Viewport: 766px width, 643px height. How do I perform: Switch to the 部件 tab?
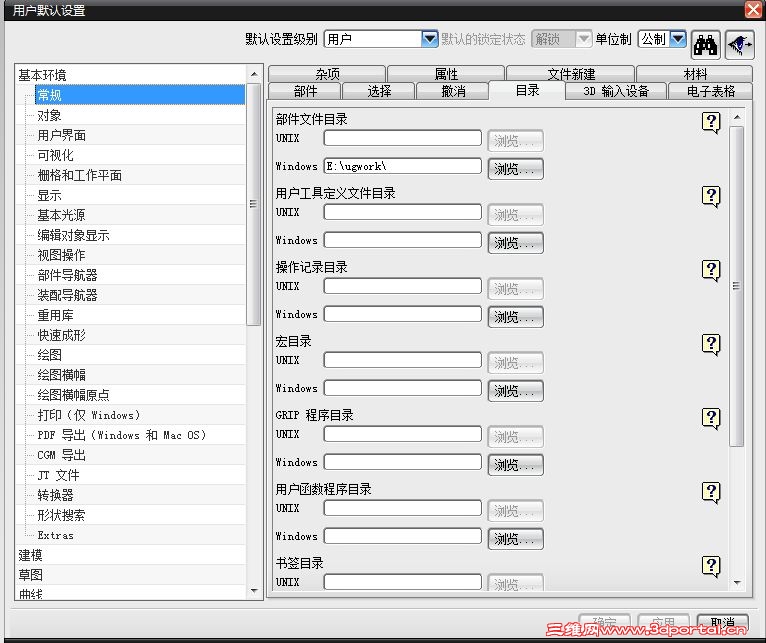305,91
